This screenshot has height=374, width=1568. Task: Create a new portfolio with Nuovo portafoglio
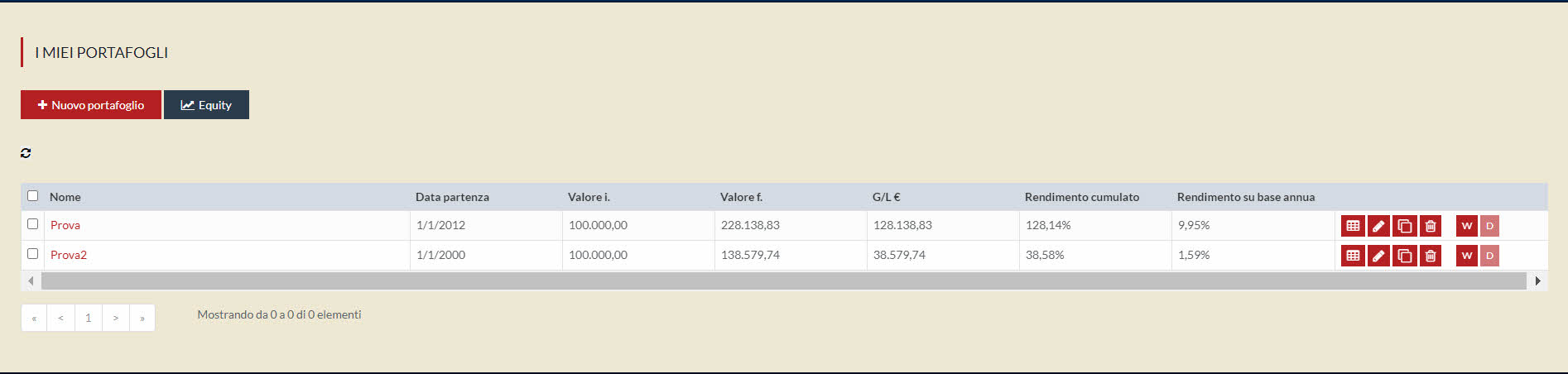(x=91, y=105)
